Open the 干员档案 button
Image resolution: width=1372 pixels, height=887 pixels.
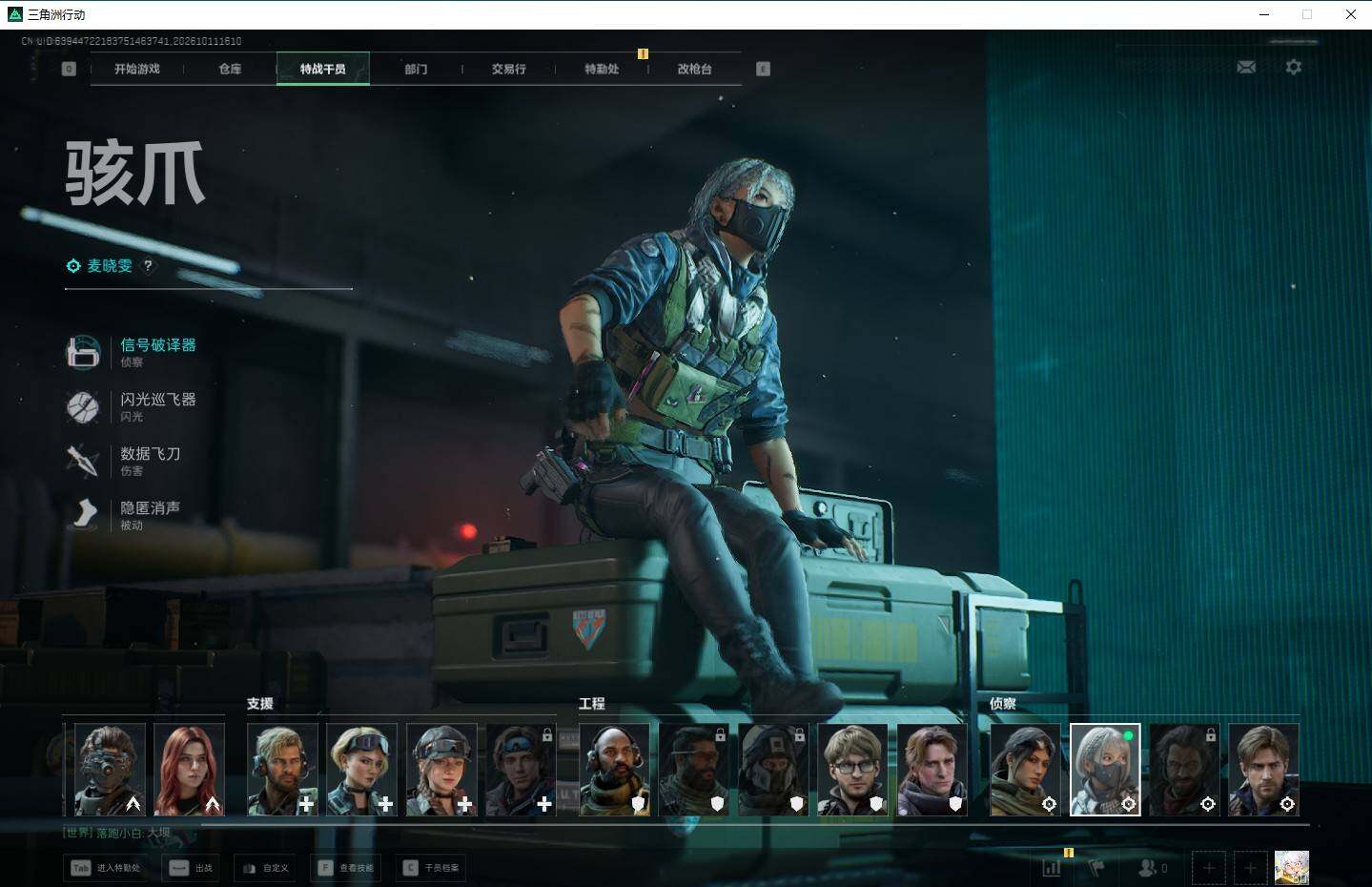click(432, 868)
